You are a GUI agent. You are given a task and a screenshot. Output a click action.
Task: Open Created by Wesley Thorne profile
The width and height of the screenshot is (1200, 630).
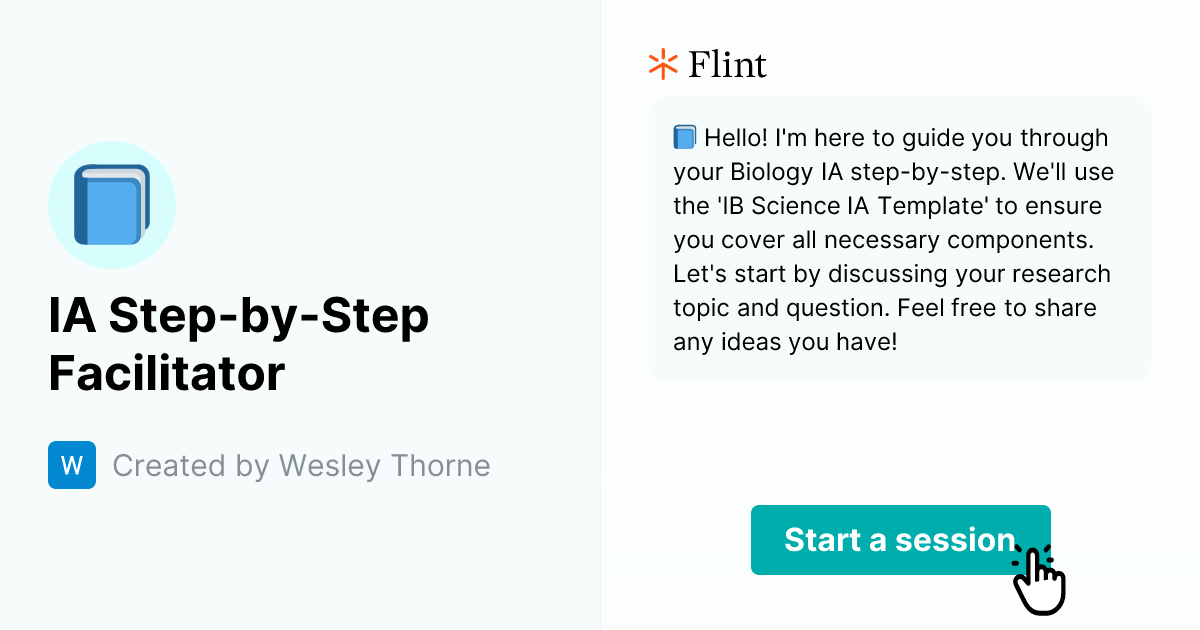pyautogui.click(x=300, y=465)
